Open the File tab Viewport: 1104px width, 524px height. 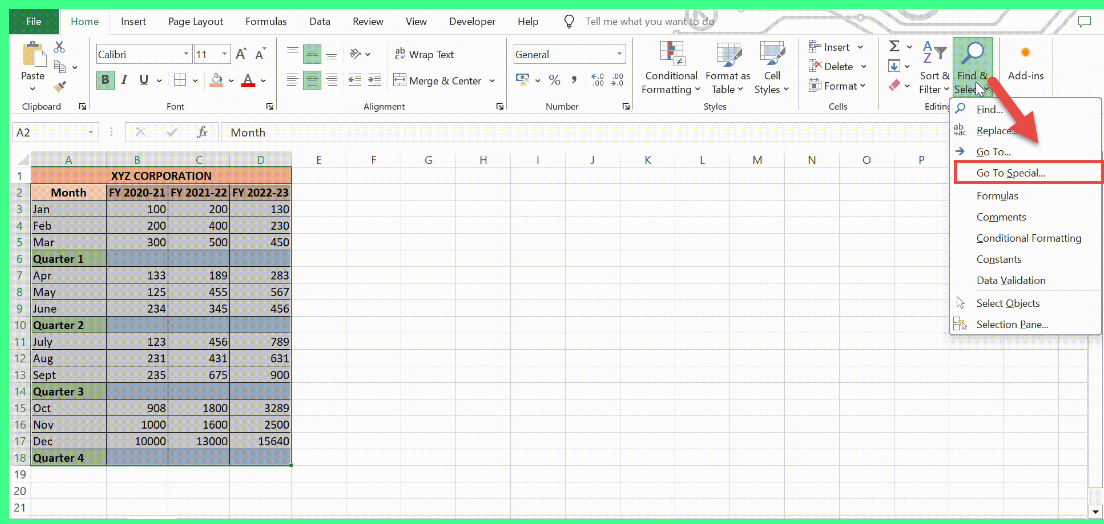pos(34,22)
